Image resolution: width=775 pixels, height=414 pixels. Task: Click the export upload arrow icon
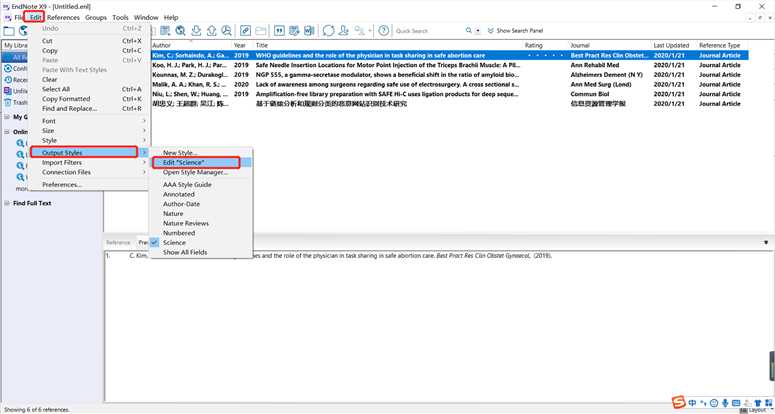212,31
